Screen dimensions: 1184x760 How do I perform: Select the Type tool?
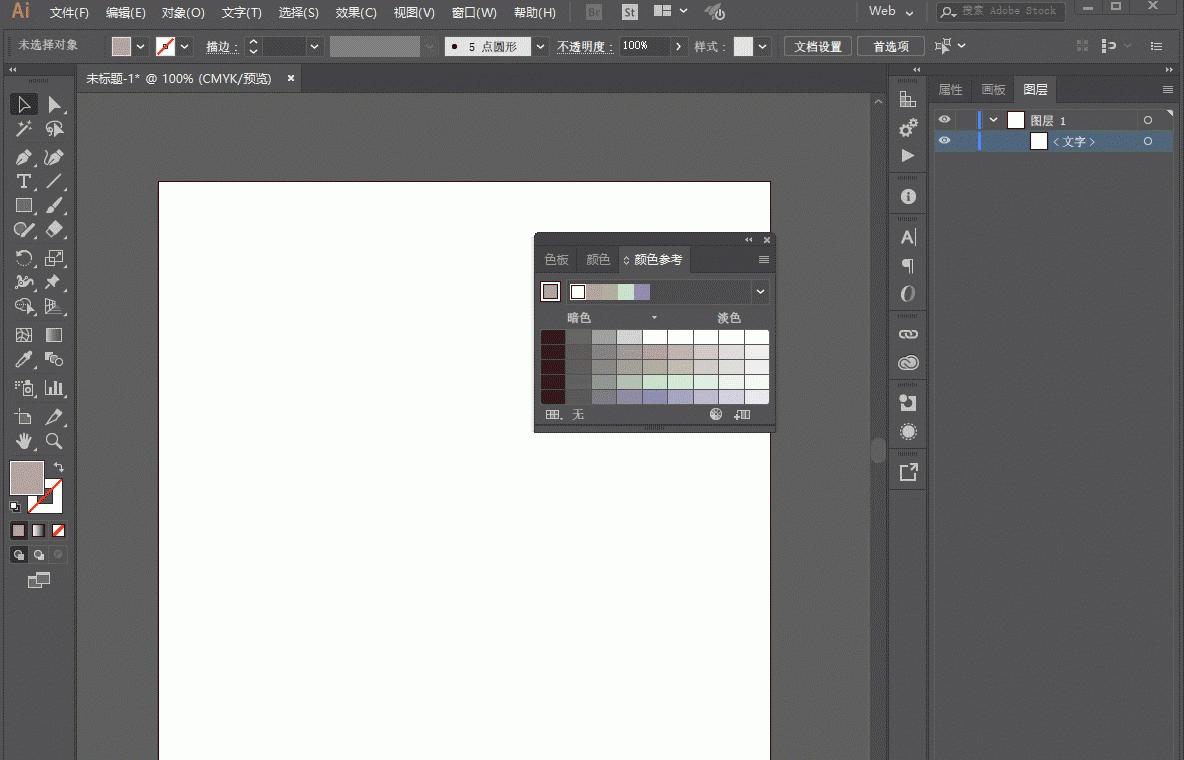[x=23, y=181]
